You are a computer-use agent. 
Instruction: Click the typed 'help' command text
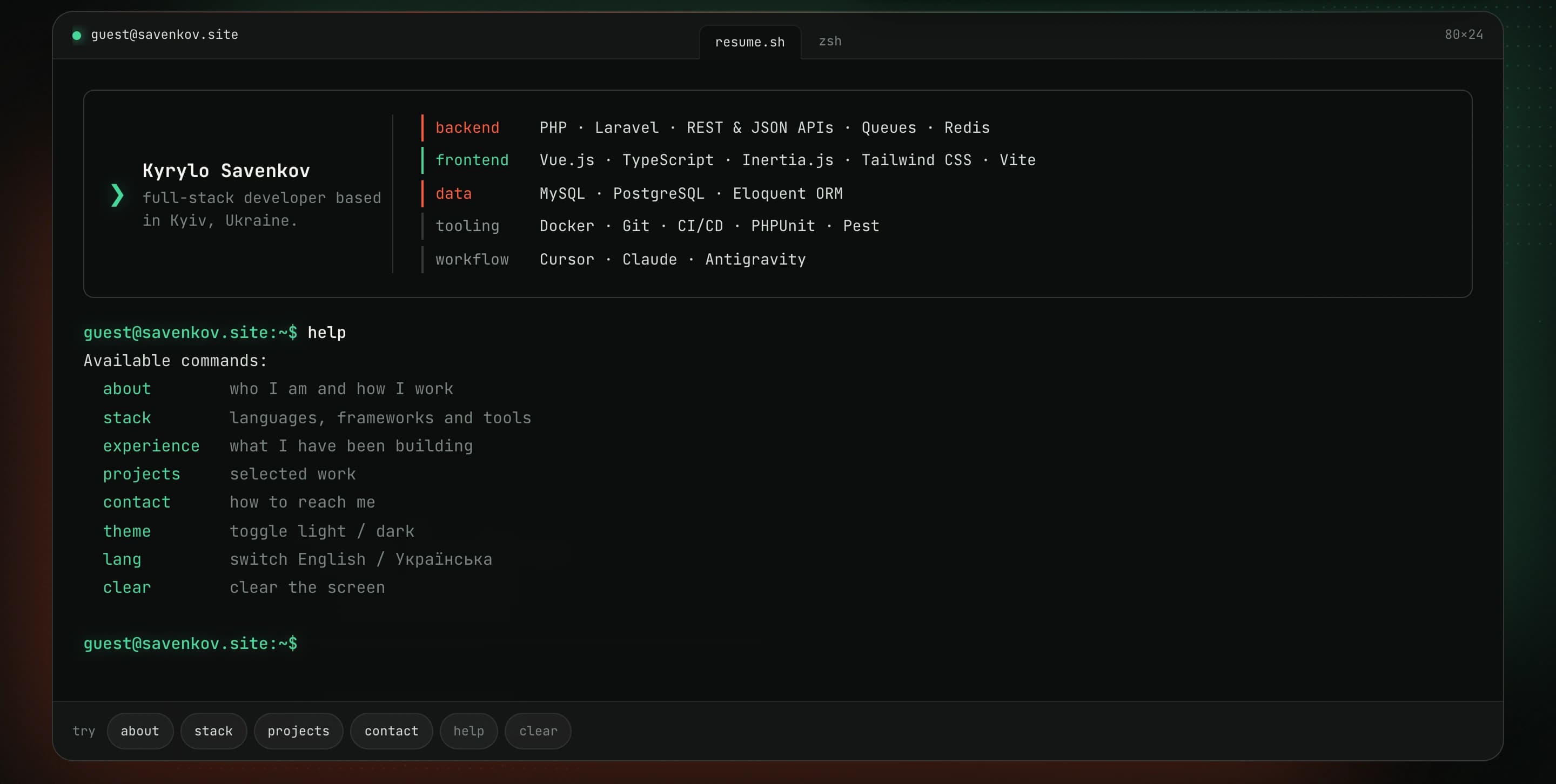(327, 333)
